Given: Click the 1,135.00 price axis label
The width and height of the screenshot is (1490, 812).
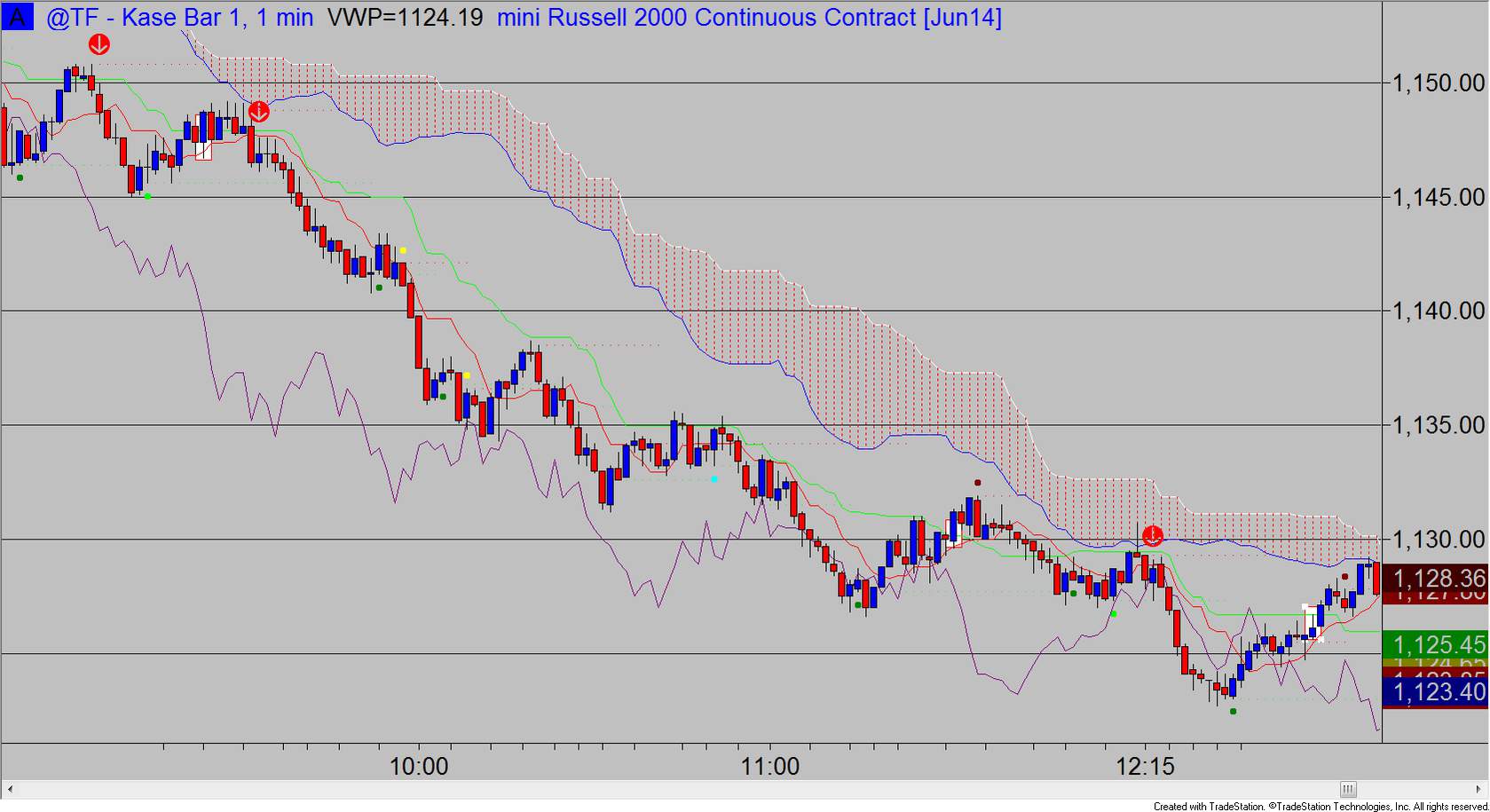Looking at the screenshot, I should tap(1439, 425).
